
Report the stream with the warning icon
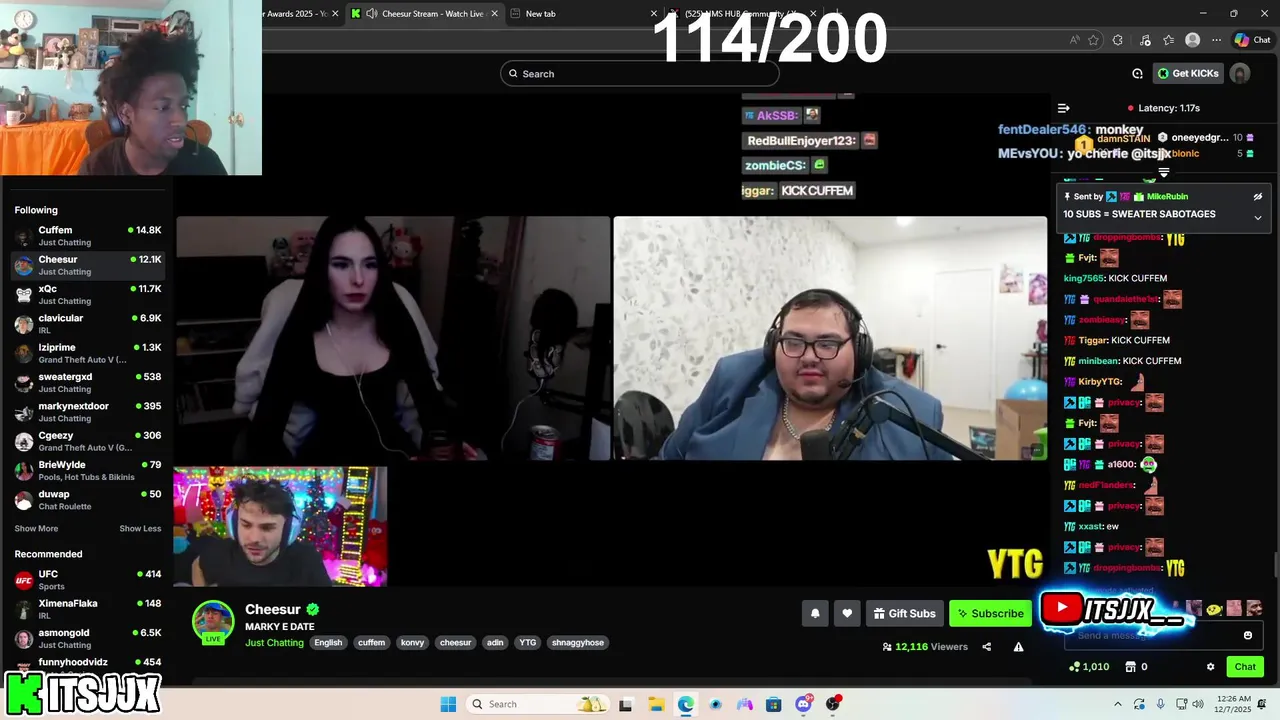[x=1018, y=647]
